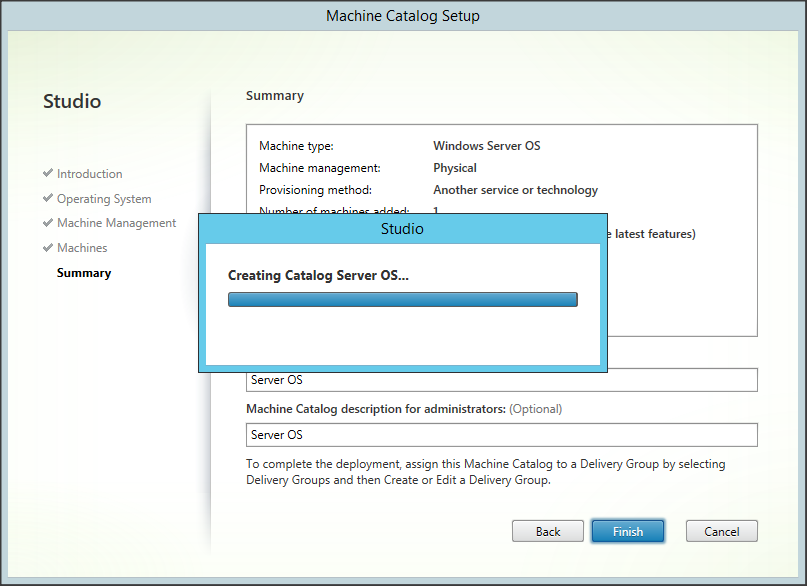Click the catalog creation progress bar

[x=403, y=299]
